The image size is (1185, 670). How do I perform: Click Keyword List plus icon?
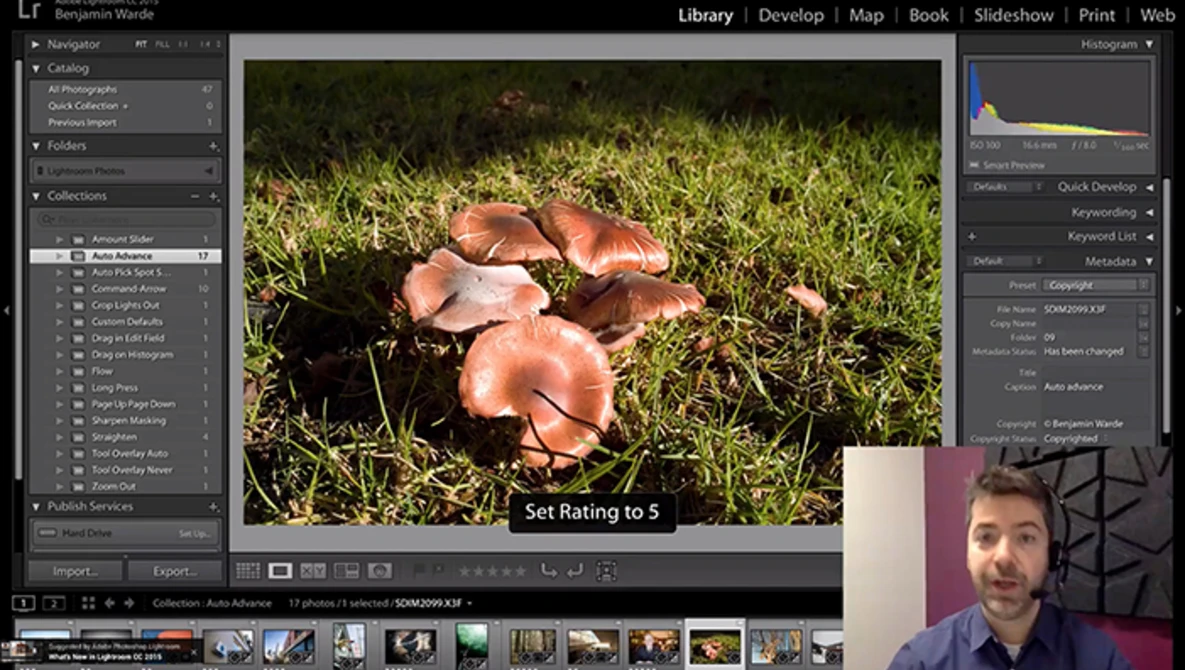pos(972,236)
